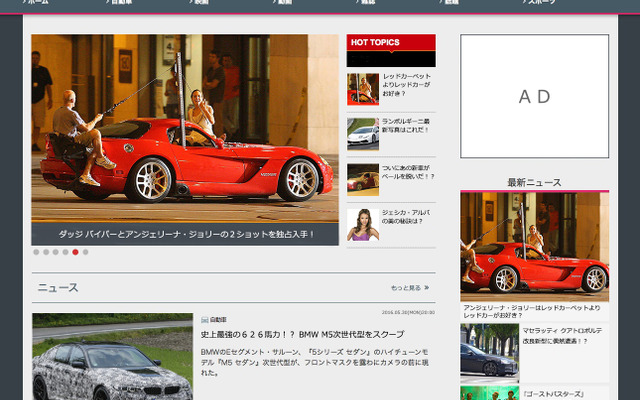Select the third carousel dot indicator
Image resolution: width=640 pixels, height=400 pixels.
click(x=56, y=252)
